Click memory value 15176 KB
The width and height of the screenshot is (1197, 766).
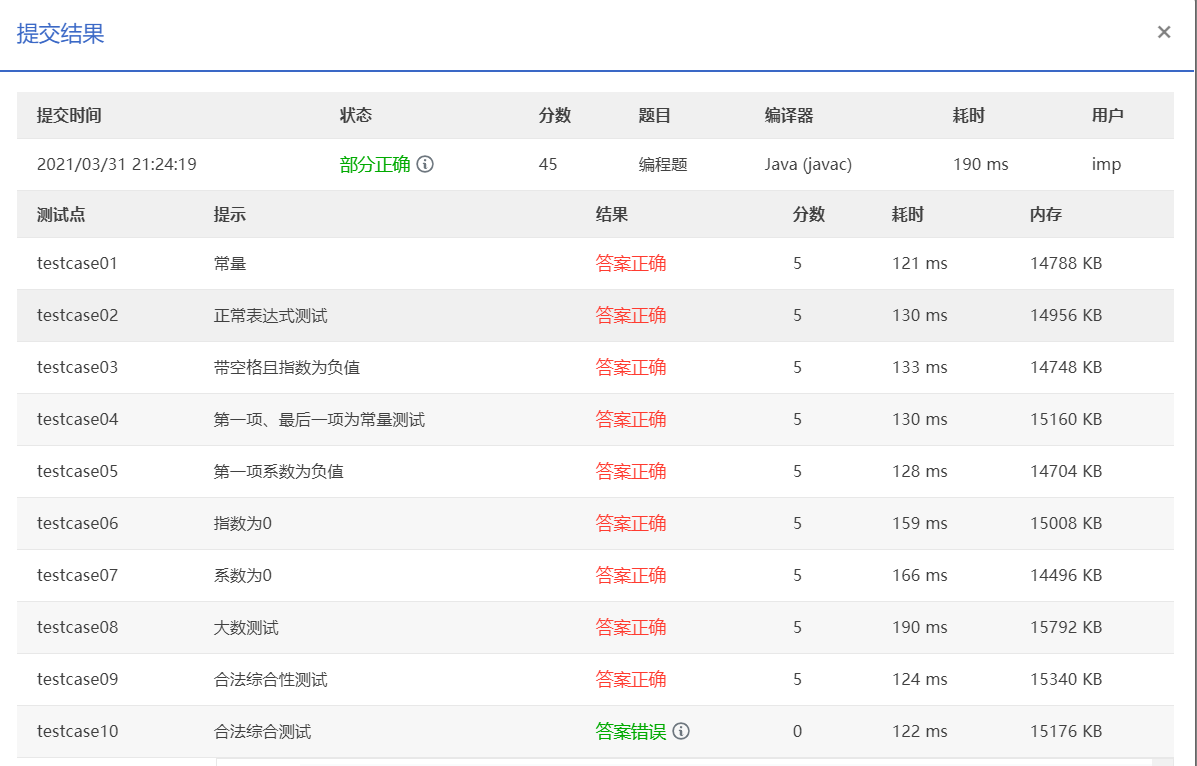coord(1066,731)
